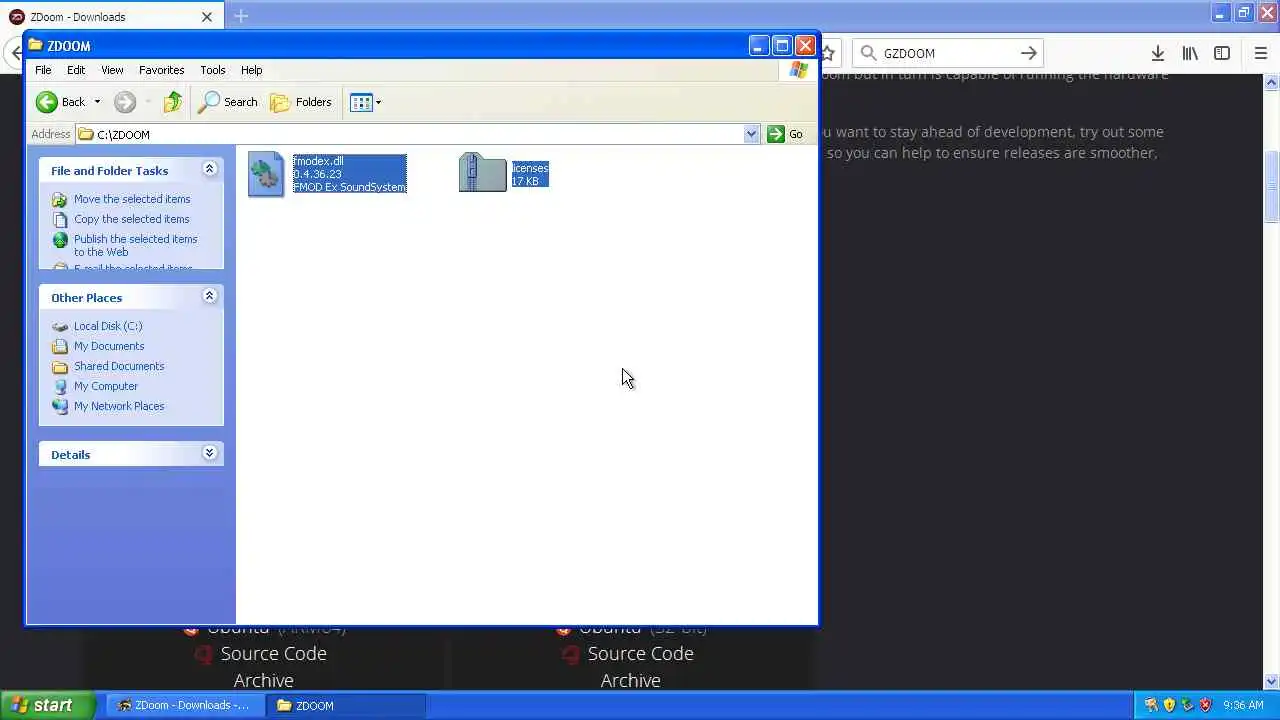
Task: Close the ZDoom - Downloads browser tab
Action: coord(207,16)
